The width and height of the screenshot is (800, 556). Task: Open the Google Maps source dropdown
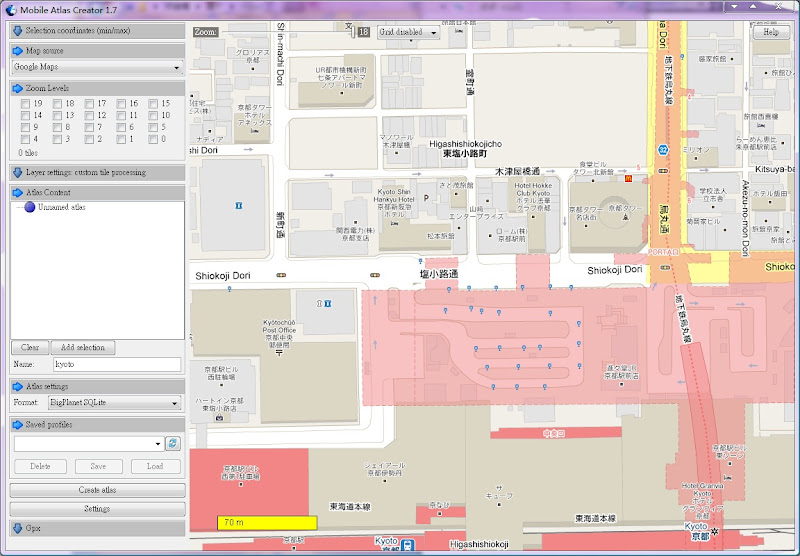point(97,67)
